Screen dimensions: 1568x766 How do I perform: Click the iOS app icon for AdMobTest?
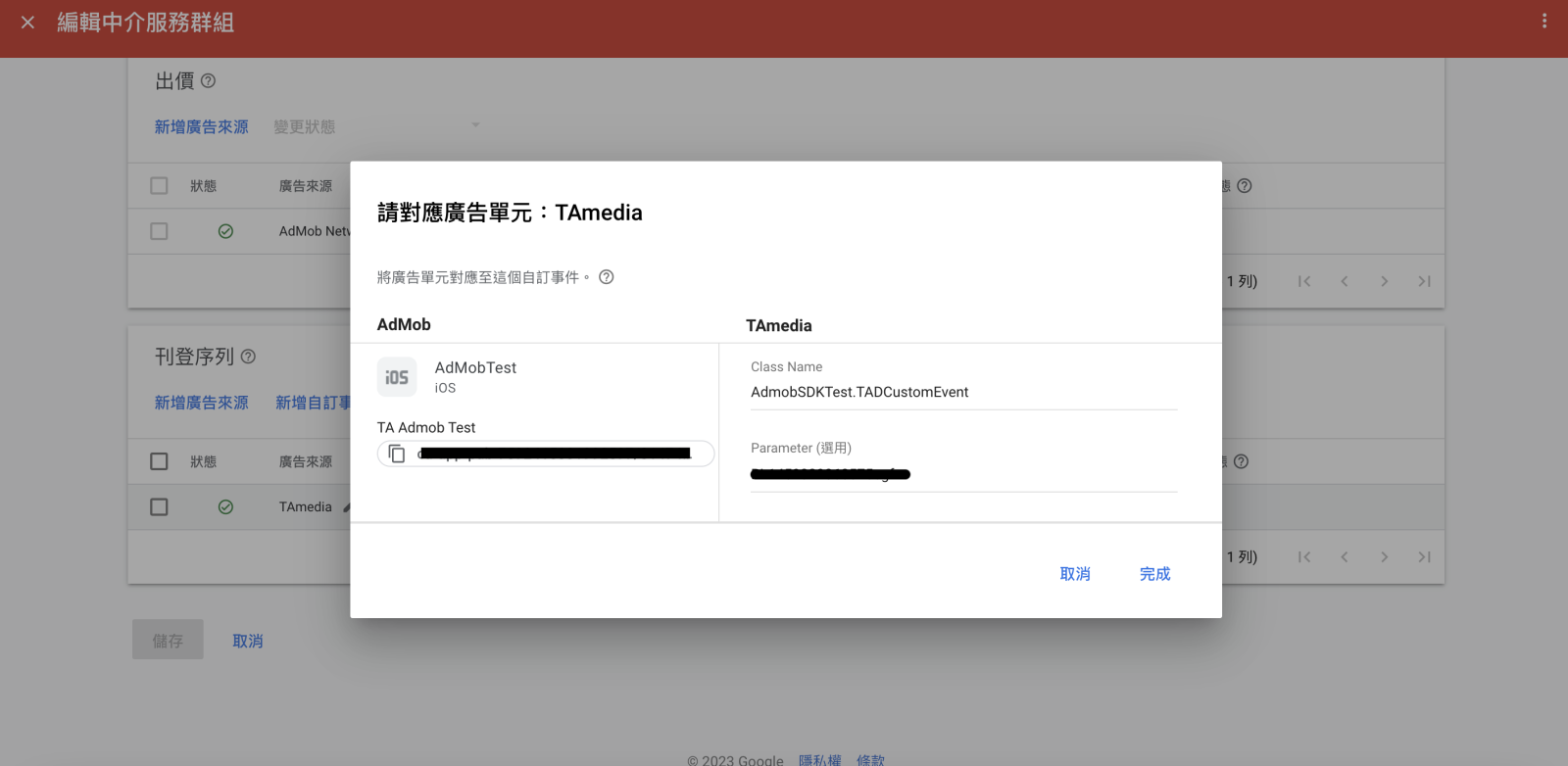[x=397, y=377]
